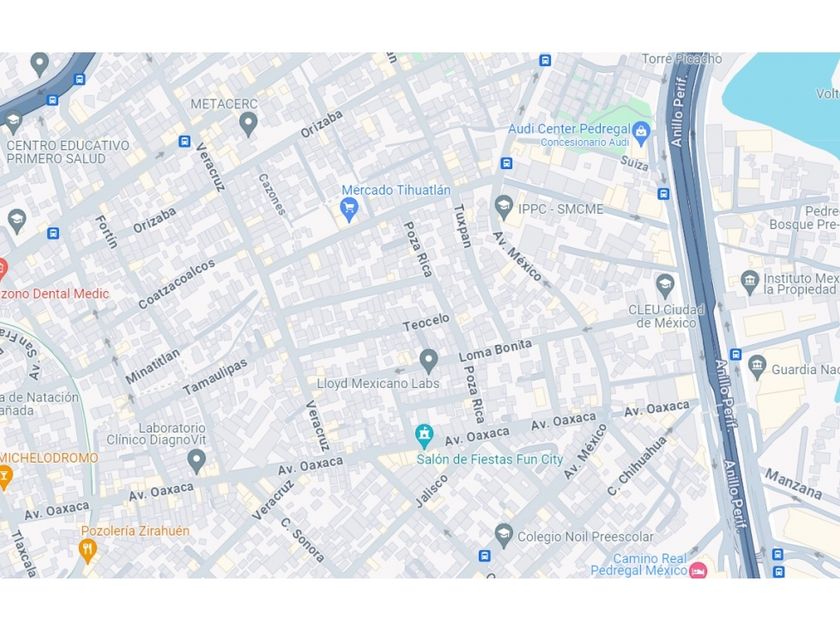Open the IPPC - SMCME school pin
The image size is (840, 630).
504,207
